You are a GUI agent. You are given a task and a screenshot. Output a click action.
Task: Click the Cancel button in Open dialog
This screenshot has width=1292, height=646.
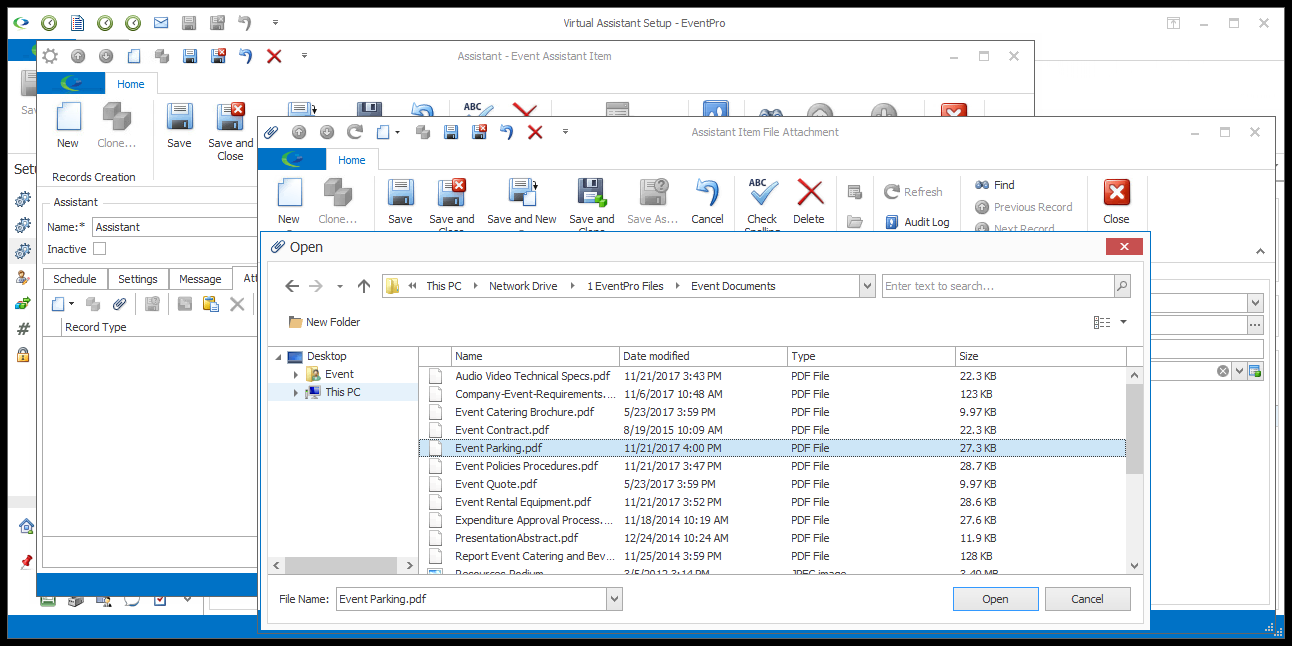(1087, 599)
